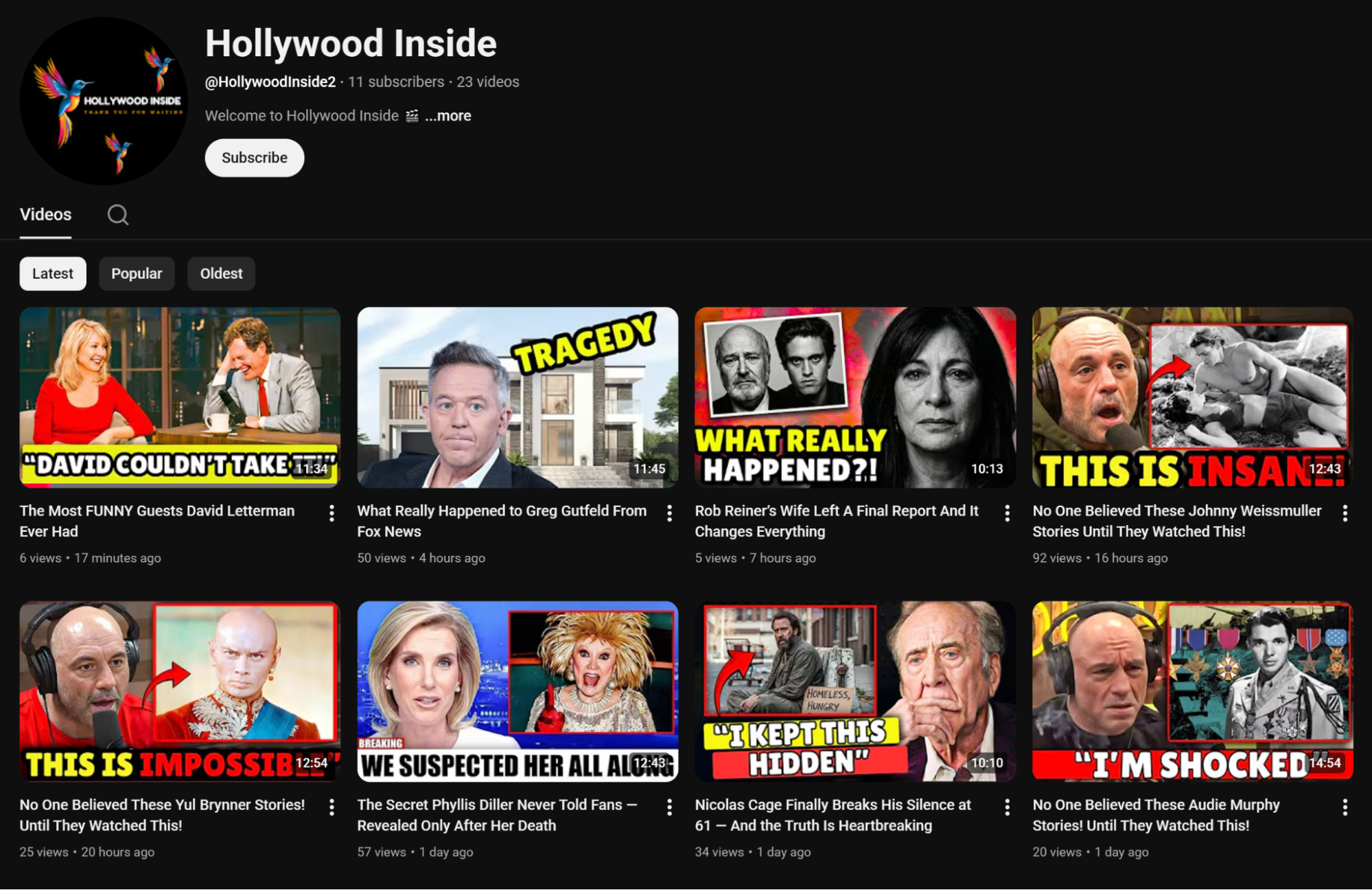Open the Videos tab

[x=45, y=215]
